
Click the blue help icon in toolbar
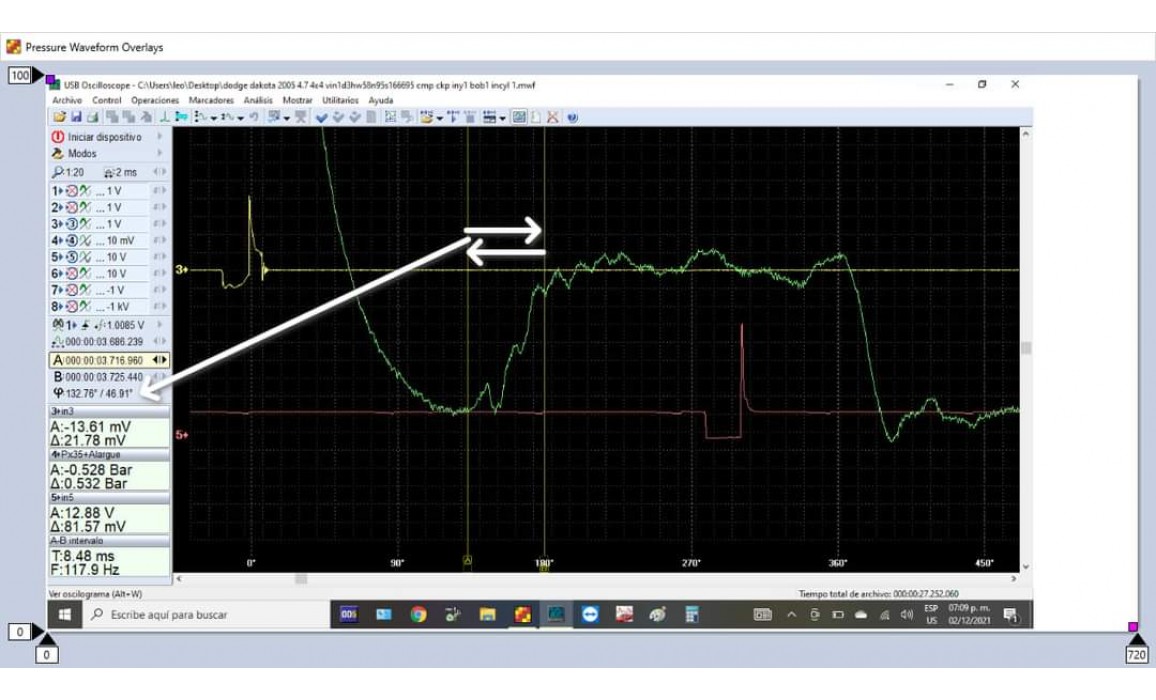point(572,117)
